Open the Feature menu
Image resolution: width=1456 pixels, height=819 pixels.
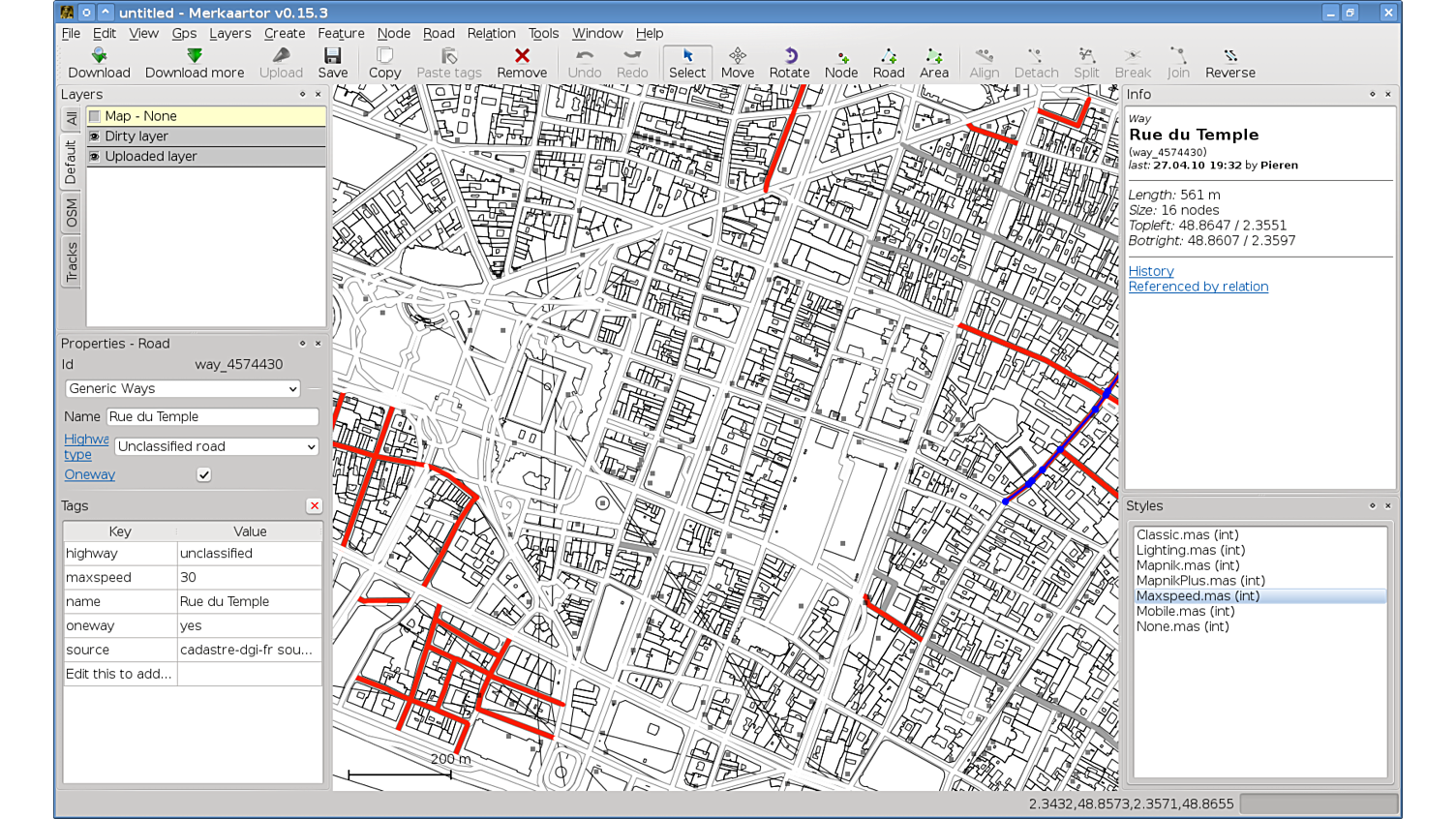(x=341, y=33)
